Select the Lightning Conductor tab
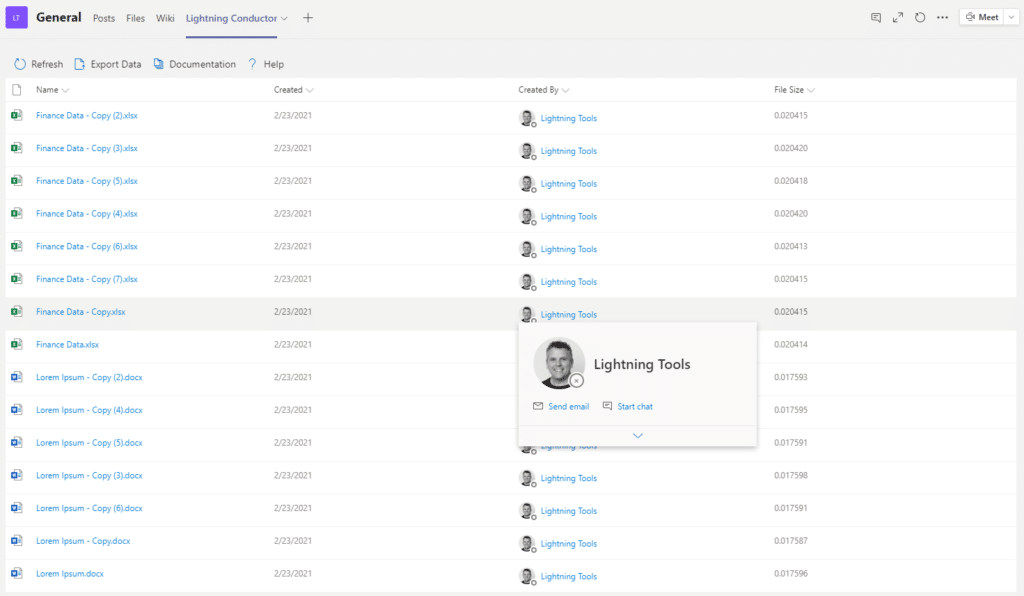Viewport: 1024px width, 596px height. (x=231, y=18)
